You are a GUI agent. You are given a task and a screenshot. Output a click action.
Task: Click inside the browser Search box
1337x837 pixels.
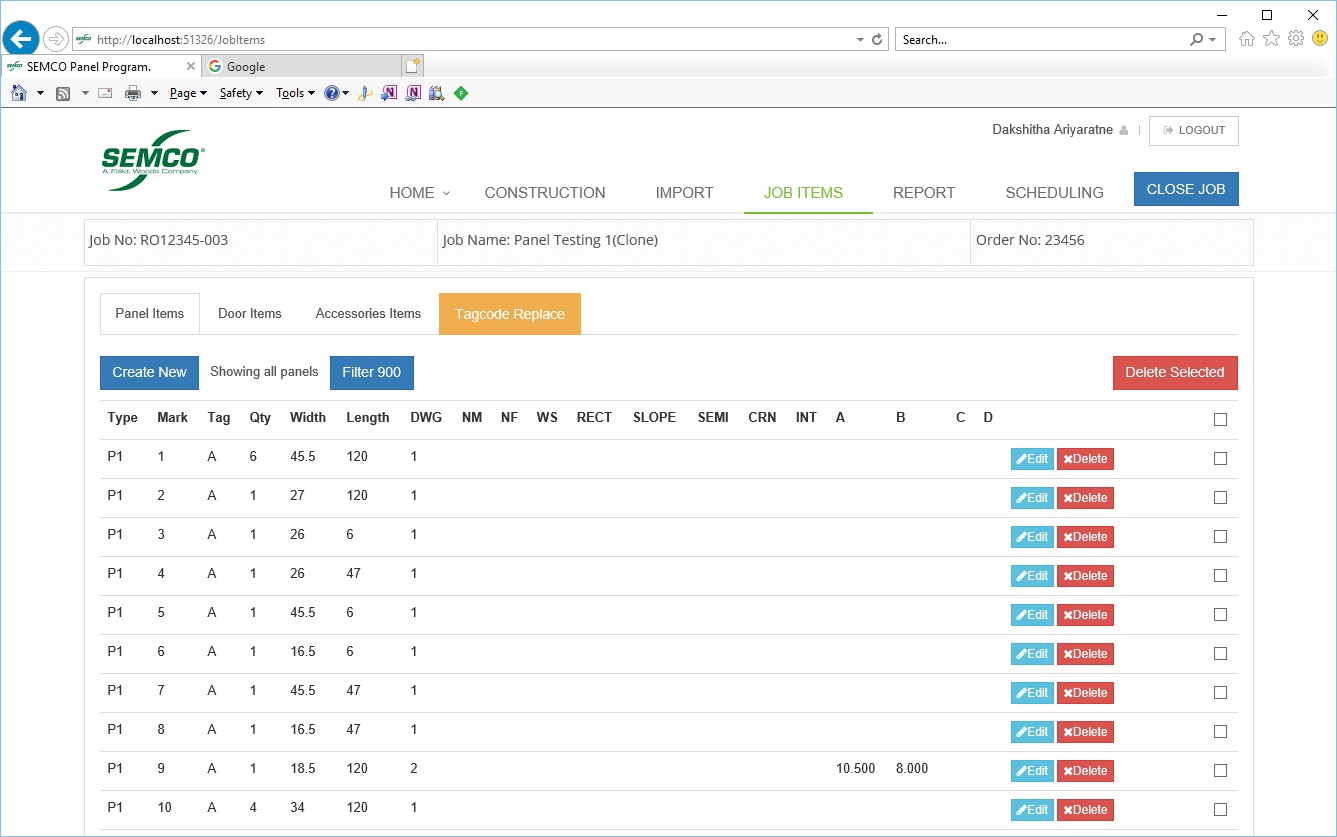[x=1040, y=40]
